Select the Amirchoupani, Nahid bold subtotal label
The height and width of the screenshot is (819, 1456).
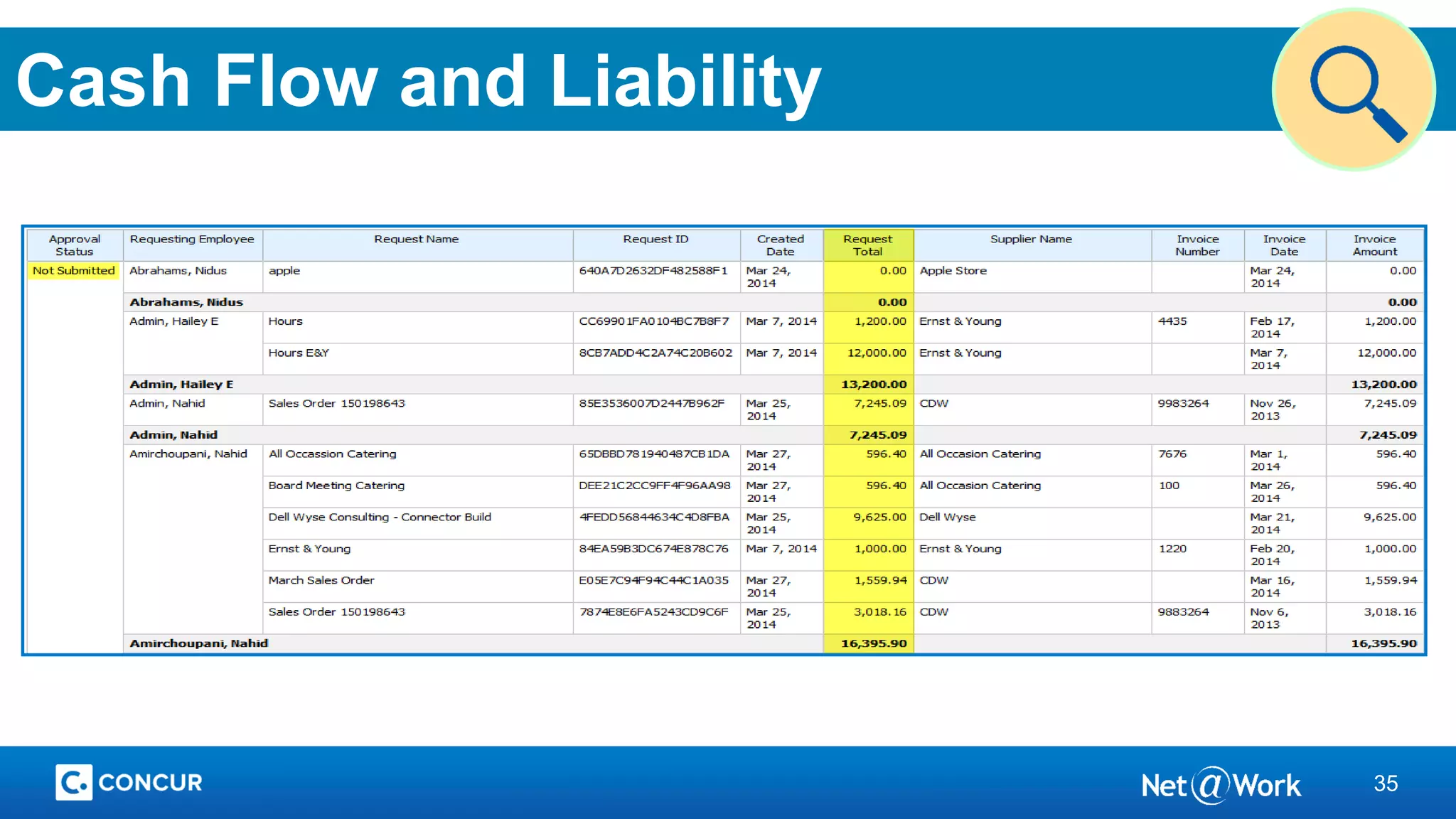pos(198,643)
